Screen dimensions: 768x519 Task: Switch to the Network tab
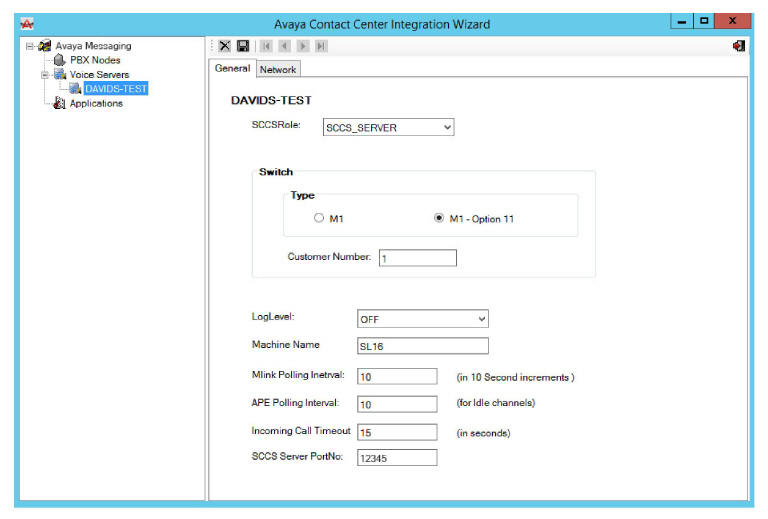pyautogui.click(x=278, y=70)
